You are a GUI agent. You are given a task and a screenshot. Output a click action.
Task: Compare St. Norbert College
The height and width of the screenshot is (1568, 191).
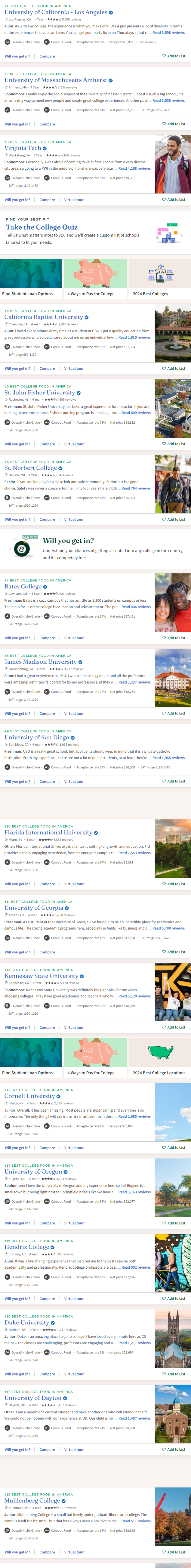pyautogui.click(x=47, y=519)
